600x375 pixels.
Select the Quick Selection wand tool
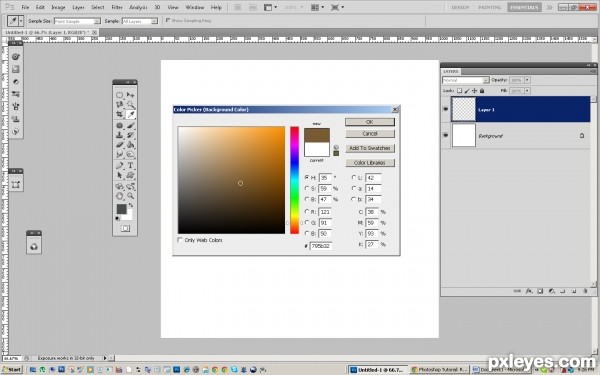pyautogui.click(x=130, y=104)
